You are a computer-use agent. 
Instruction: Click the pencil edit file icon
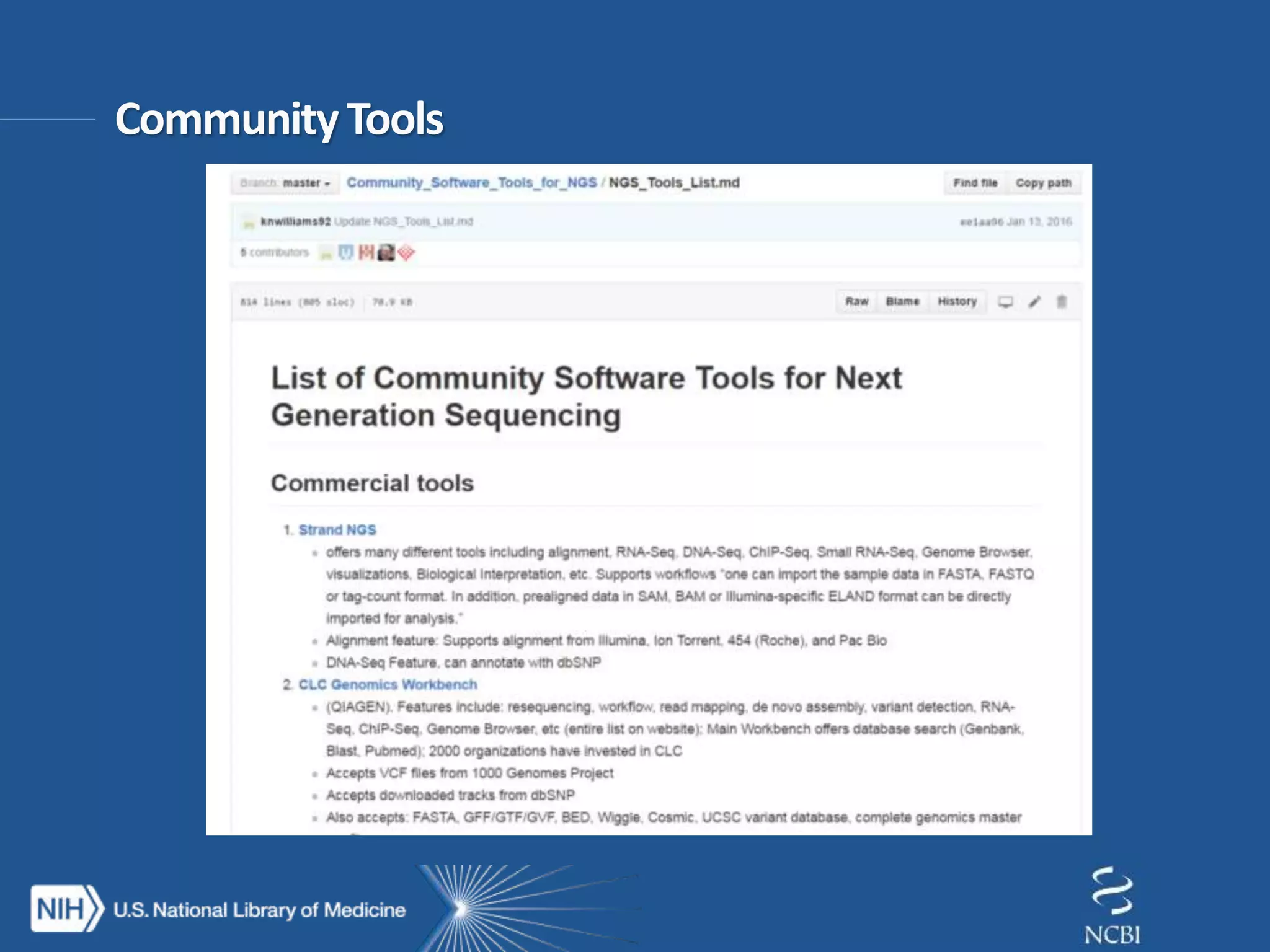pyautogui.click(x=1034, y=302)
